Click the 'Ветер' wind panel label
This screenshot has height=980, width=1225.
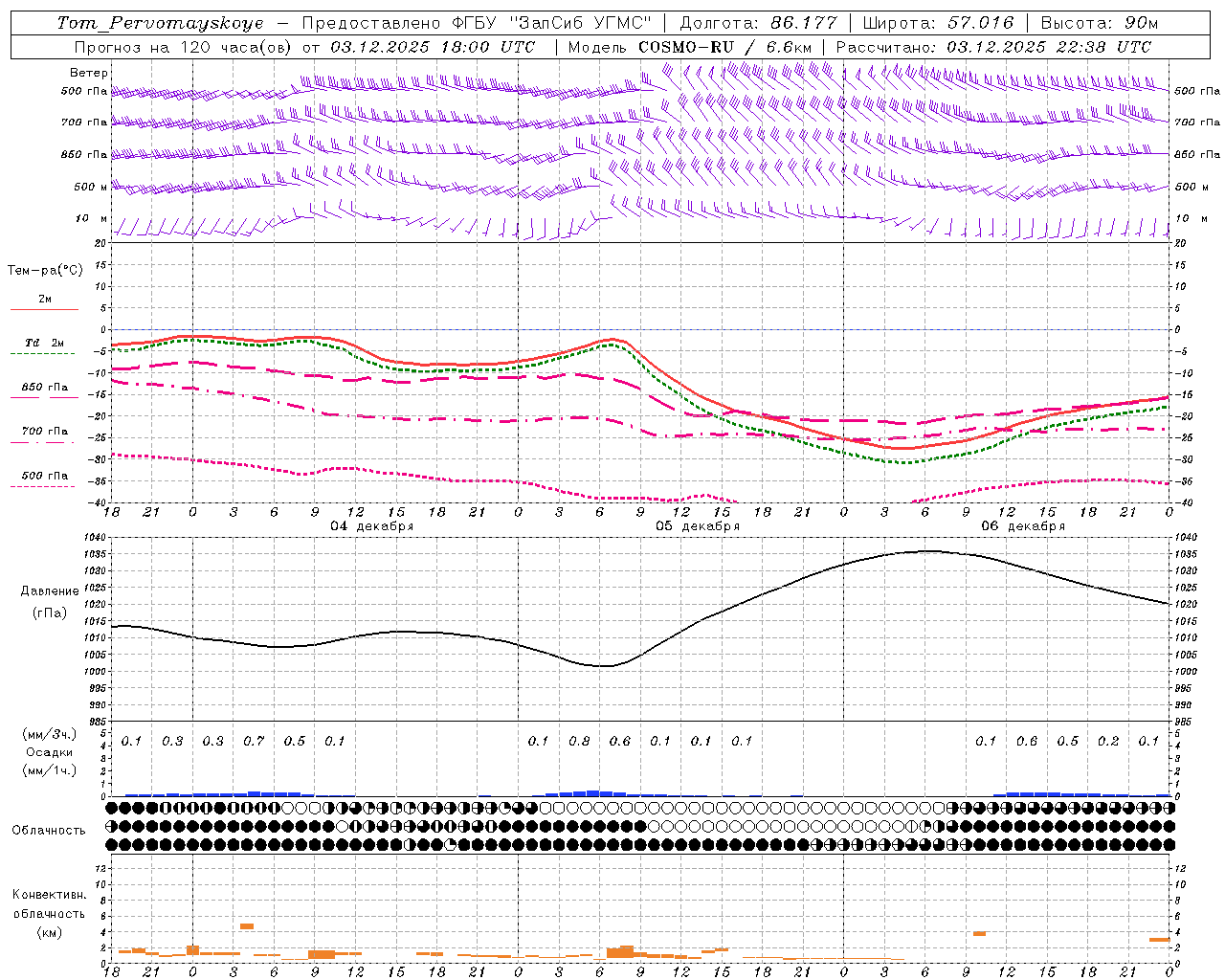click(x=89, y=73)
